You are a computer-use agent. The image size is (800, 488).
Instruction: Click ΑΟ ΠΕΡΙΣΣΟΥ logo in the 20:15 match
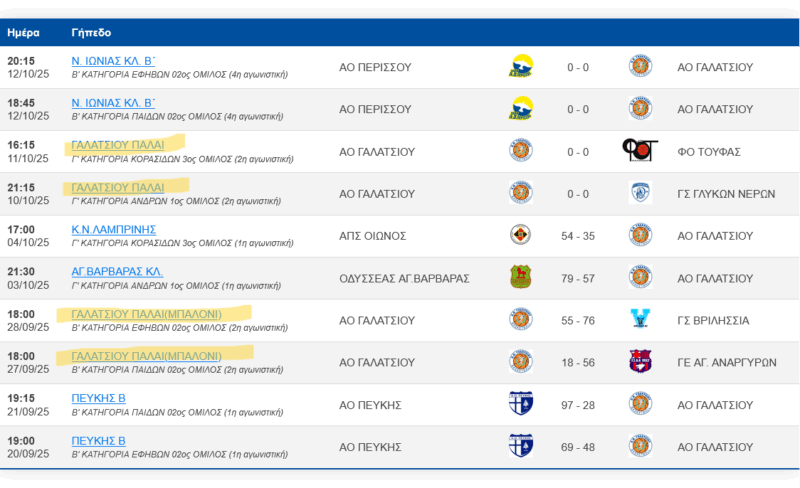point(520,67)
